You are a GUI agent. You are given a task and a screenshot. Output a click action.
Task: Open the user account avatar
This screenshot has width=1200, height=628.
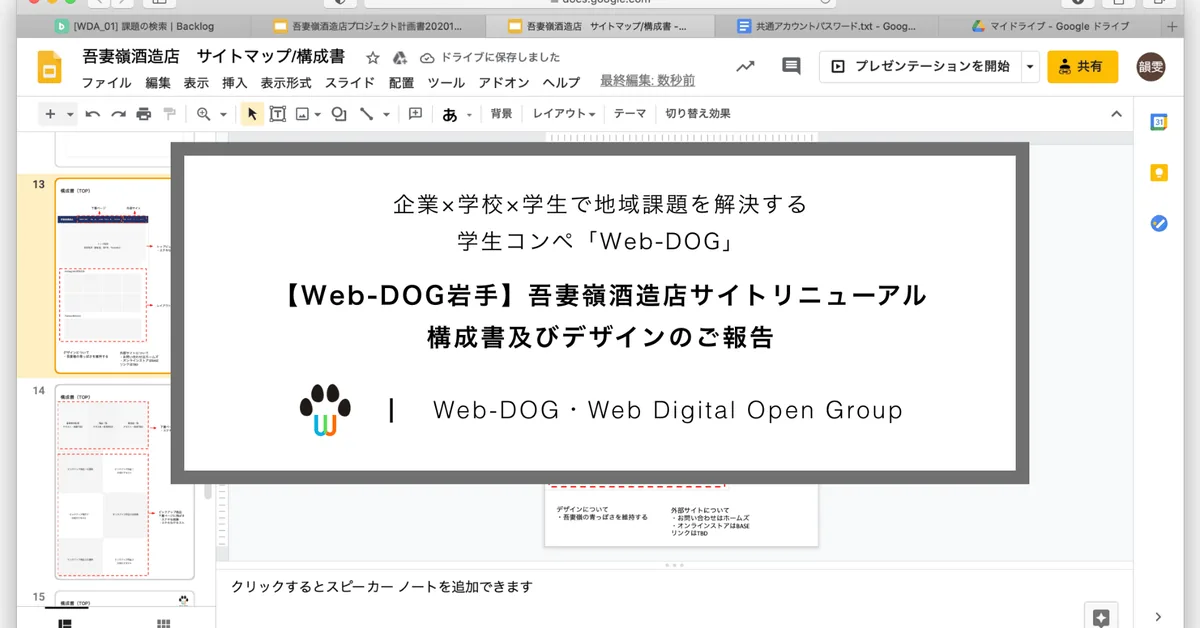tap(1152, 67)
